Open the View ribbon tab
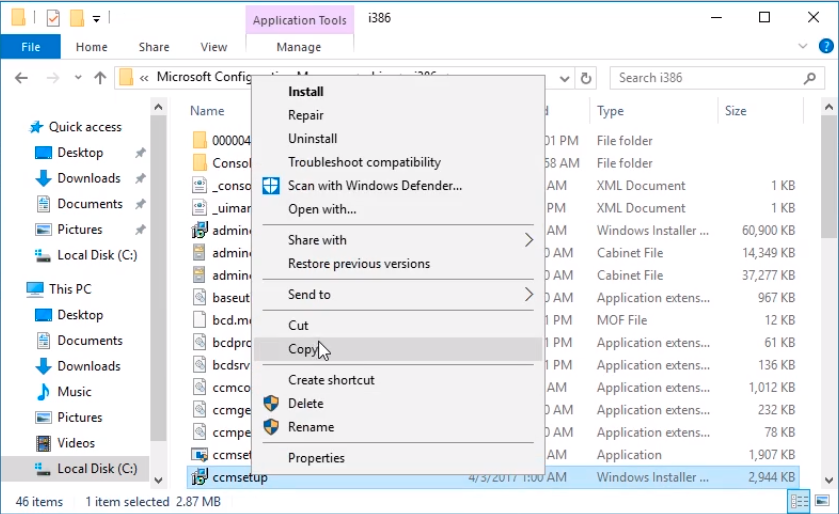The height and width of the screenshot is (514, 839). [x=214, y=47]
